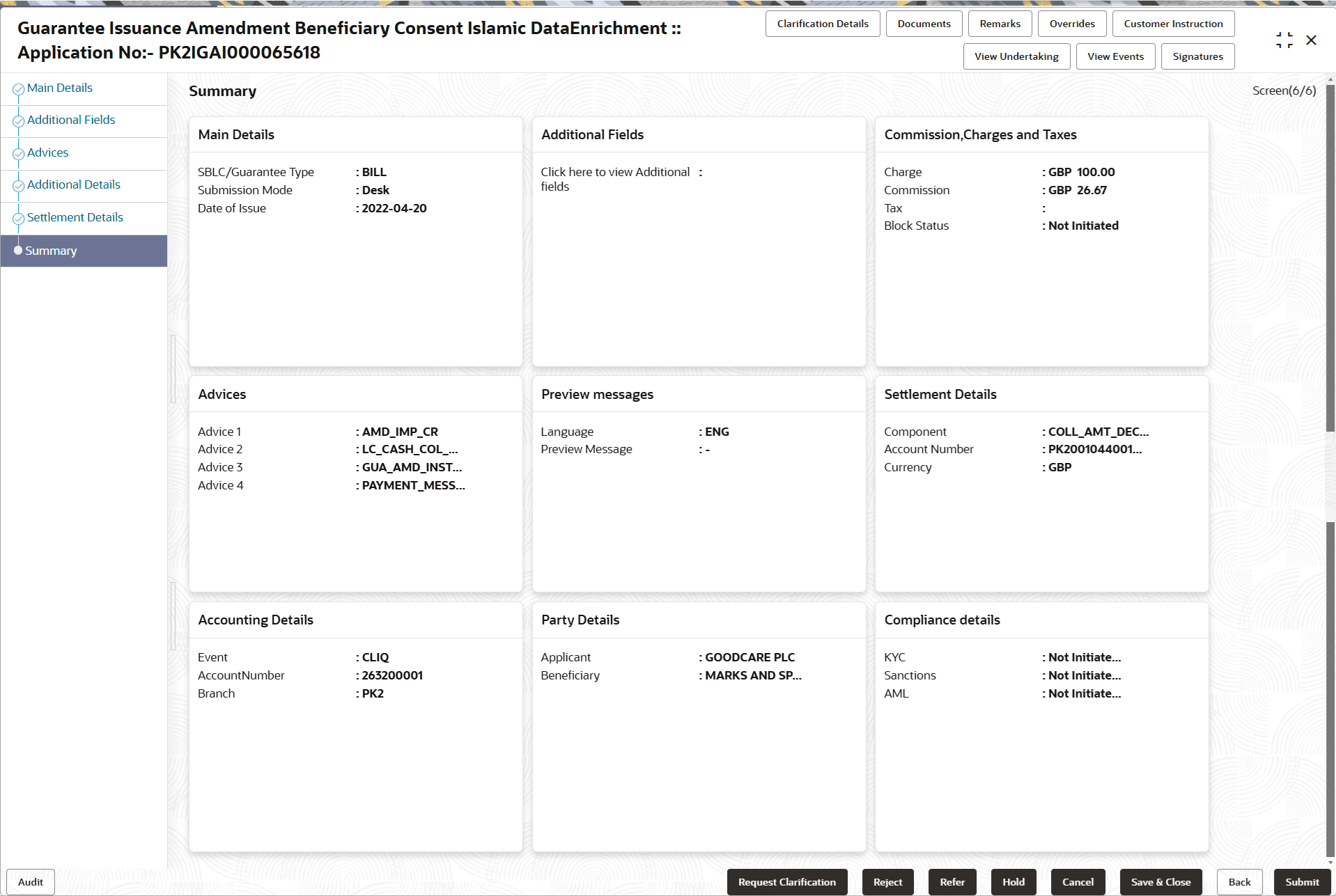Submit the application
Screen dimensions: 1336x896
click(1302, 882)
